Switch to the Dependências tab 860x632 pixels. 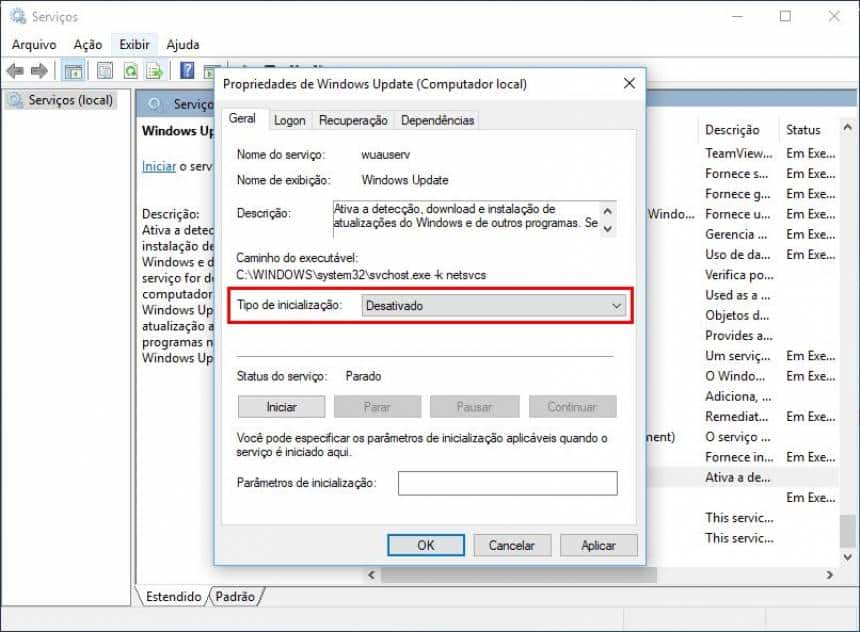(x=437, y=120)
